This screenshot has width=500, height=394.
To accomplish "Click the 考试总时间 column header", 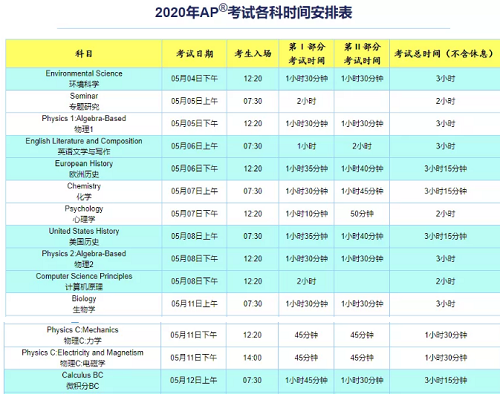I will 445,54.
